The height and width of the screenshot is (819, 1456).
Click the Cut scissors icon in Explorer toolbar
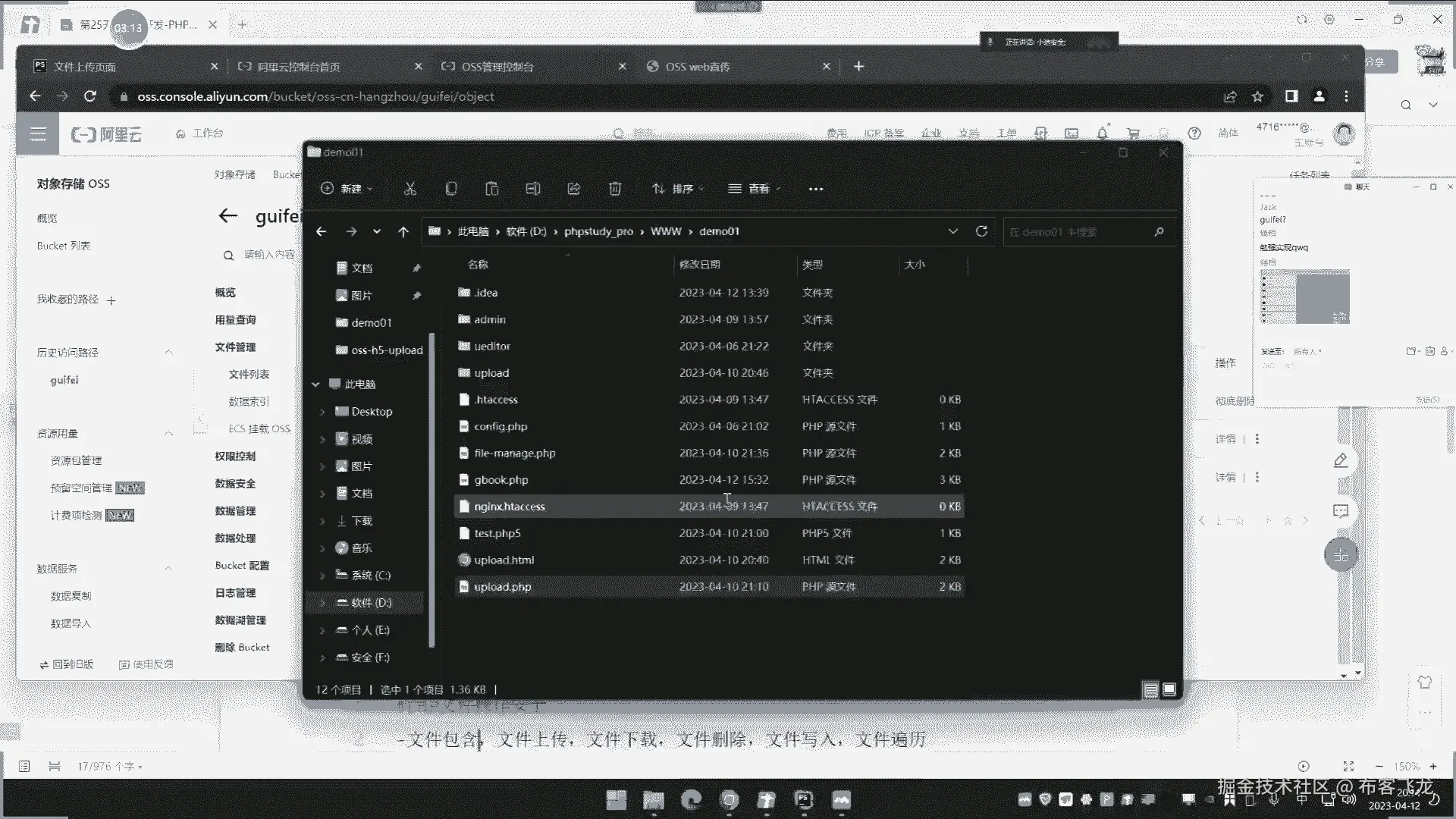pyautogui.click(x=410, y=189)
